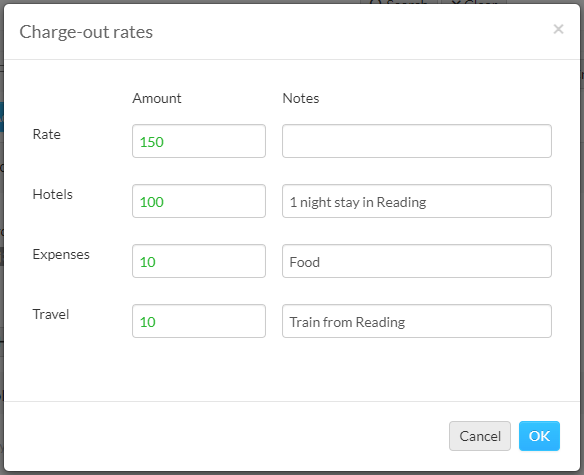584x475 pixels.
Task: Close the Charge-out rates dialog with X
Action: 558,29
